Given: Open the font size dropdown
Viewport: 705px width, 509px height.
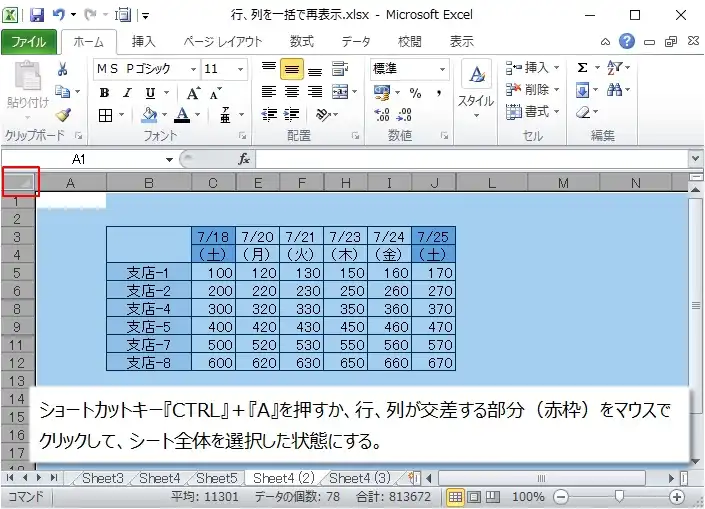Looking at the screenshot, I should (x=240, y=69).
